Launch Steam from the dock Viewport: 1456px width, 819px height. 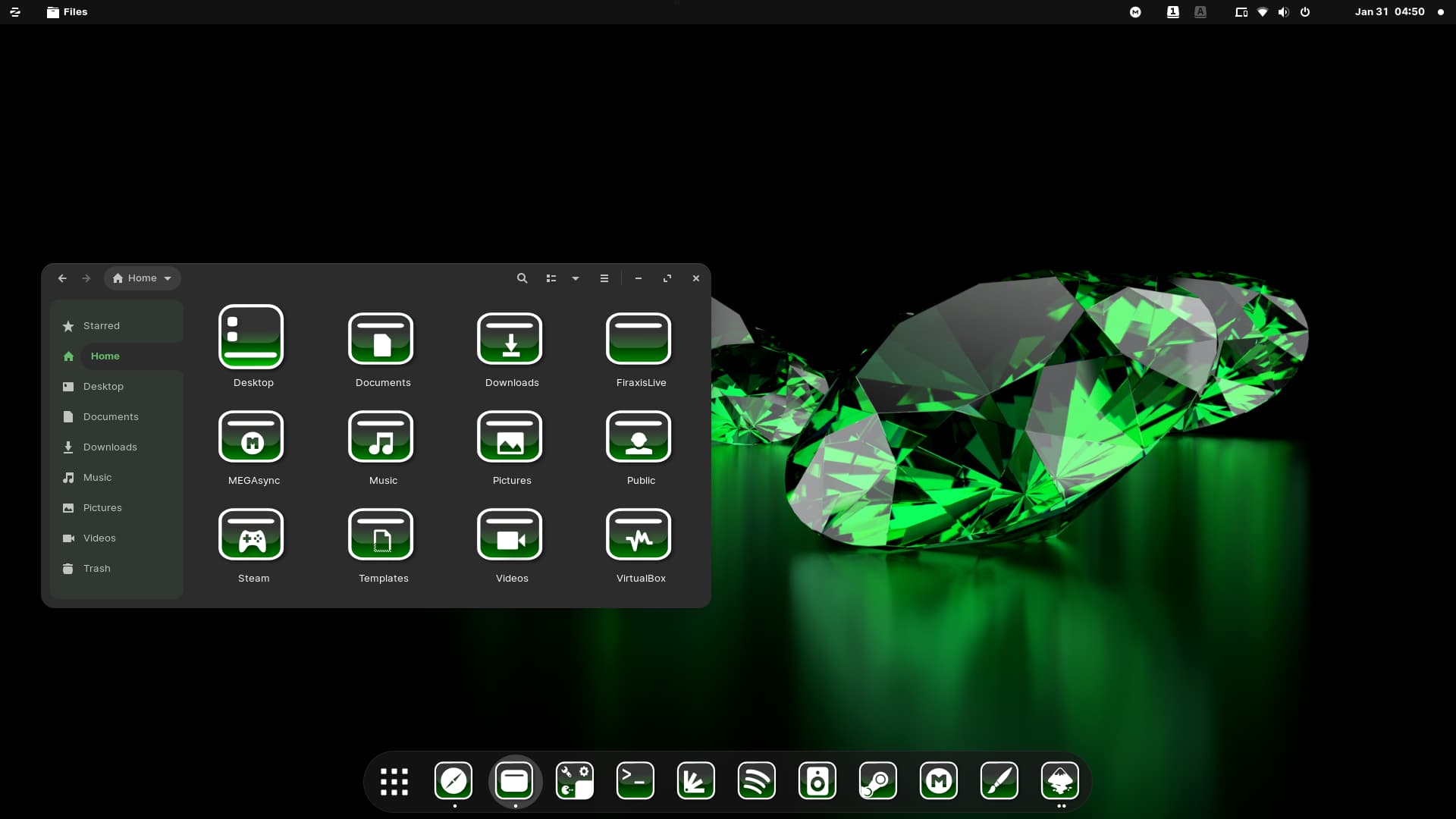pyautogui.click(x=878, y=781)
